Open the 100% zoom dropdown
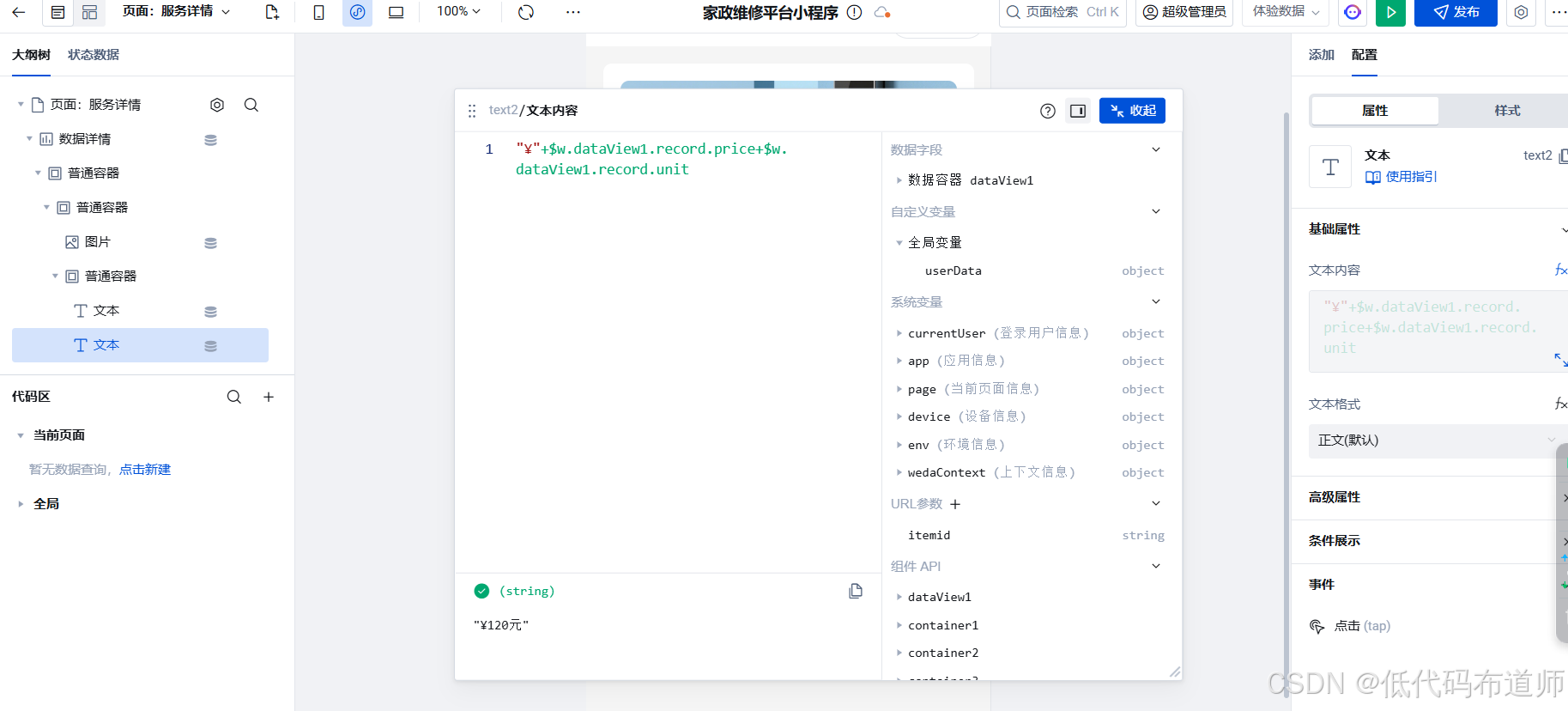This screenshot has width=1568, height=711. (458, 11)
